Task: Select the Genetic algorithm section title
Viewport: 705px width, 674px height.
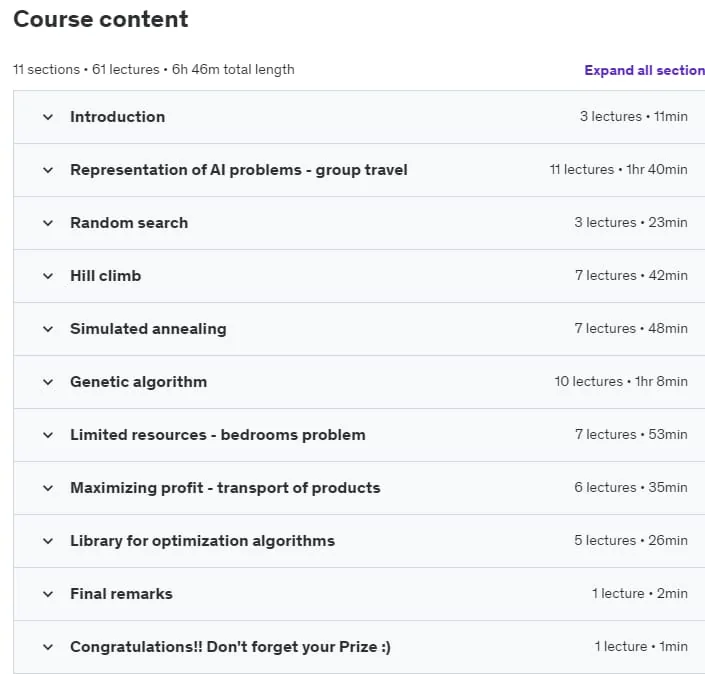Action: (138, 382)
